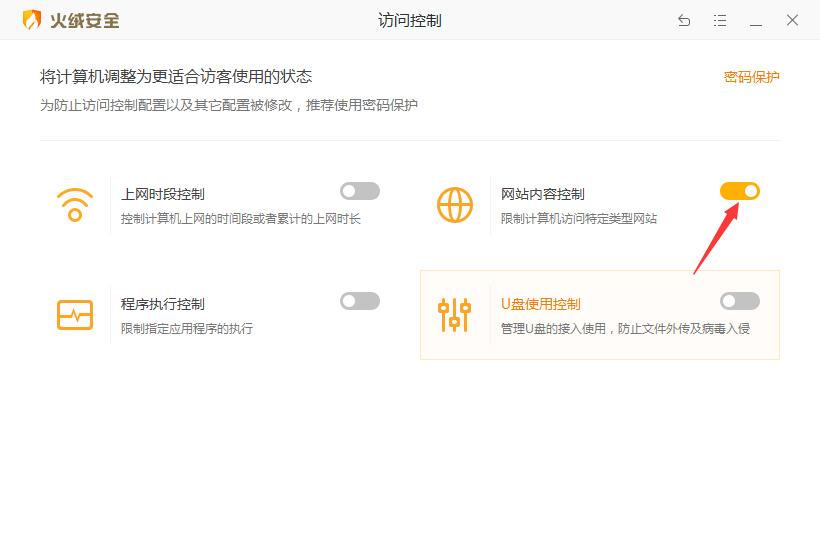
Task: Turn on the U盘使用控制 switch
Action: point(740,301)
